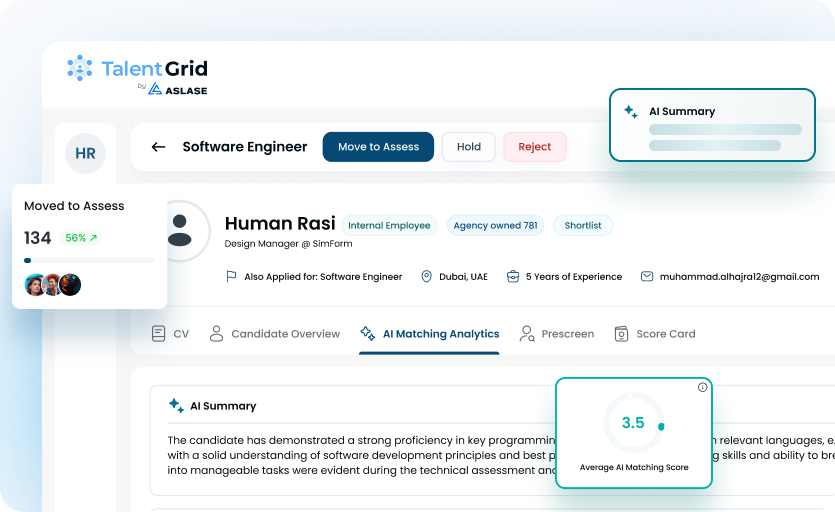Viewport: 835px width, 512px height.
Task: Click the floating AI Summary card title
Action: click(x=682, y=111)
